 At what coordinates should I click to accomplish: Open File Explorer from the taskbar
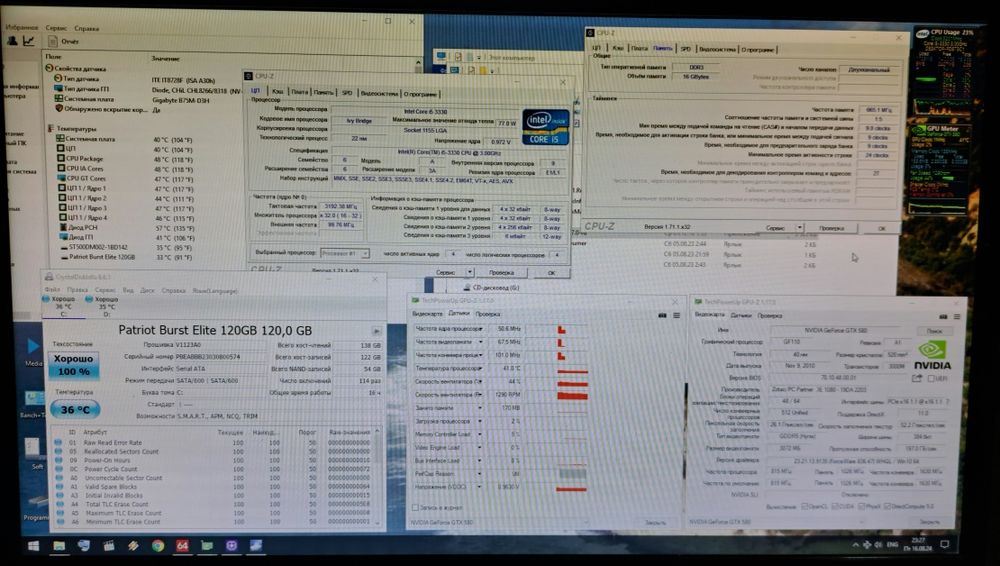[x=59, y=546]
